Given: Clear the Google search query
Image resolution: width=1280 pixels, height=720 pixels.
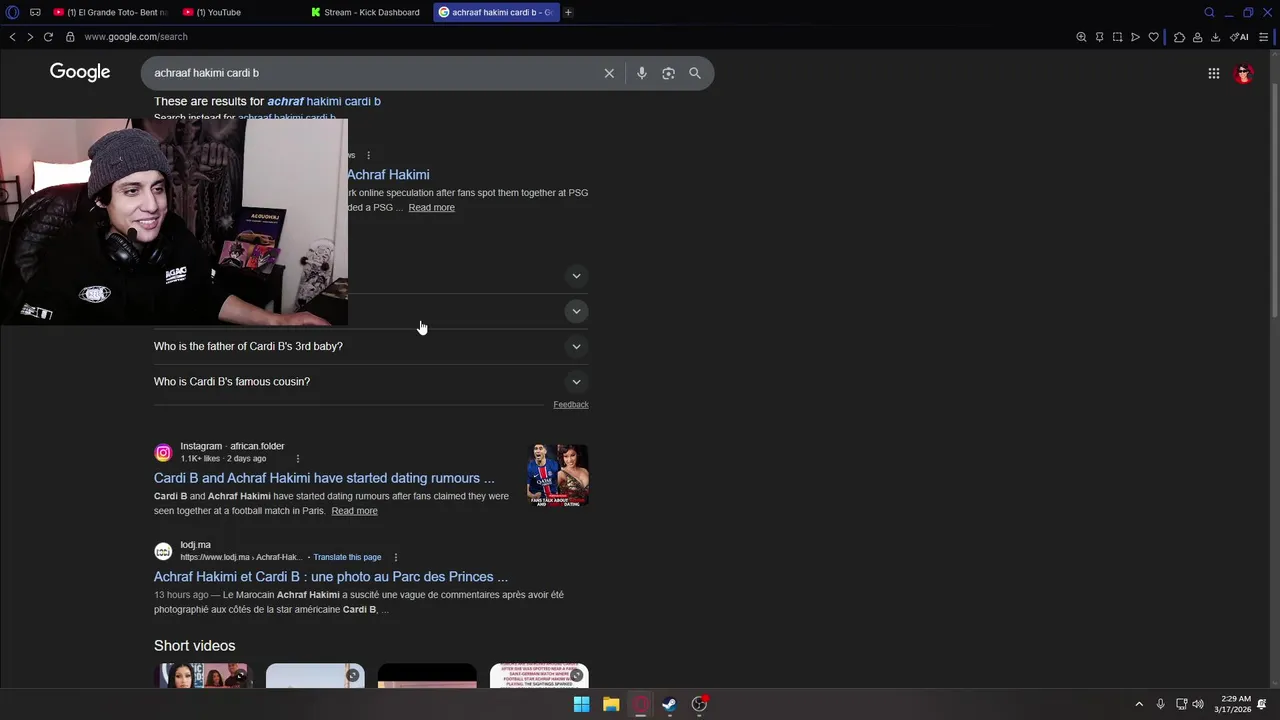Looking at the screenshot, I should pyautogui.click(x=609, y=73).
